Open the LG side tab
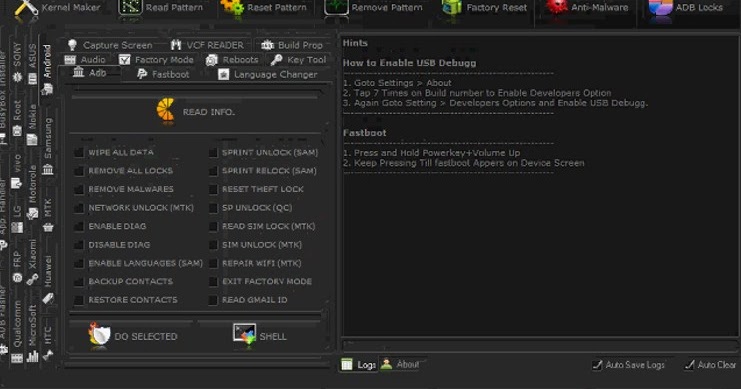The image size is (741, 389). [x=17, y=219]
